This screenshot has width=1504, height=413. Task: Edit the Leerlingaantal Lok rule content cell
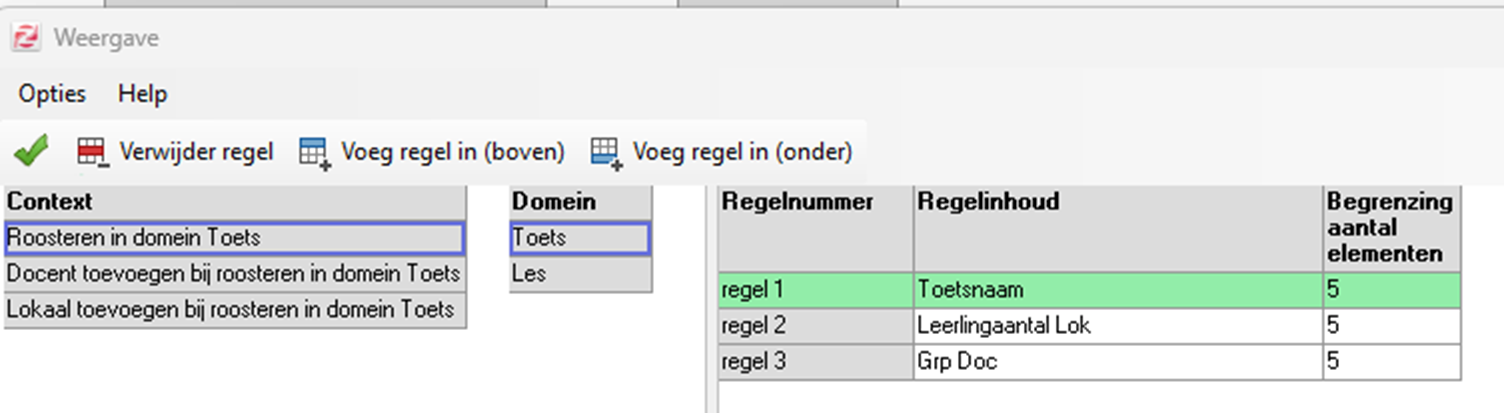point(1117,325)
